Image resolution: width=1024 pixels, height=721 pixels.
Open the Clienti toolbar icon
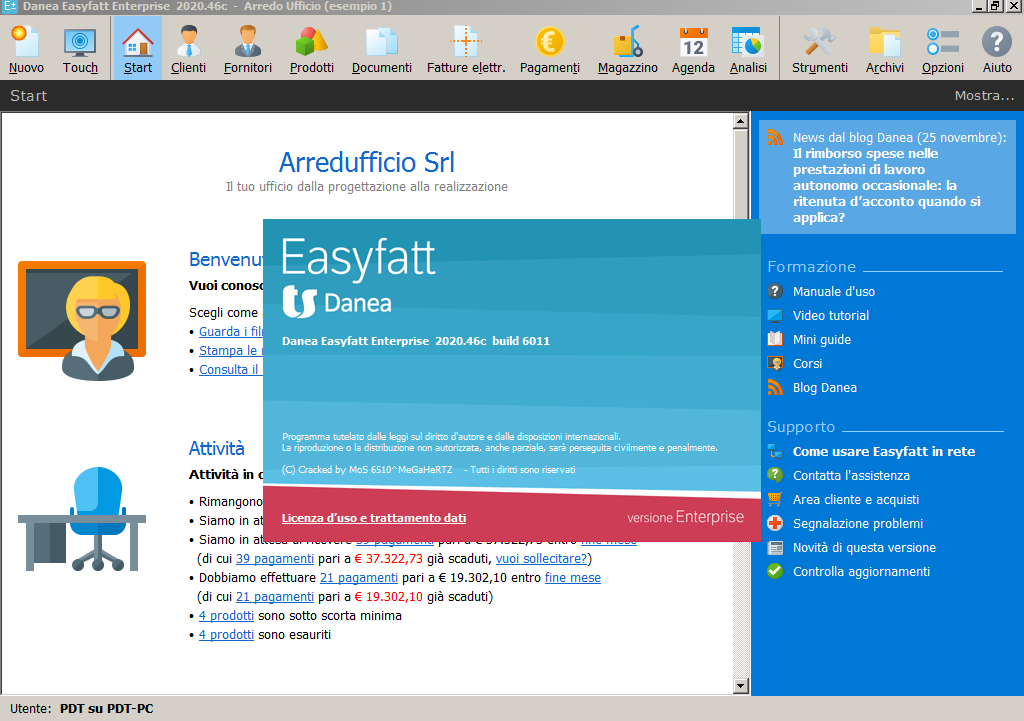tap(188, 49)
